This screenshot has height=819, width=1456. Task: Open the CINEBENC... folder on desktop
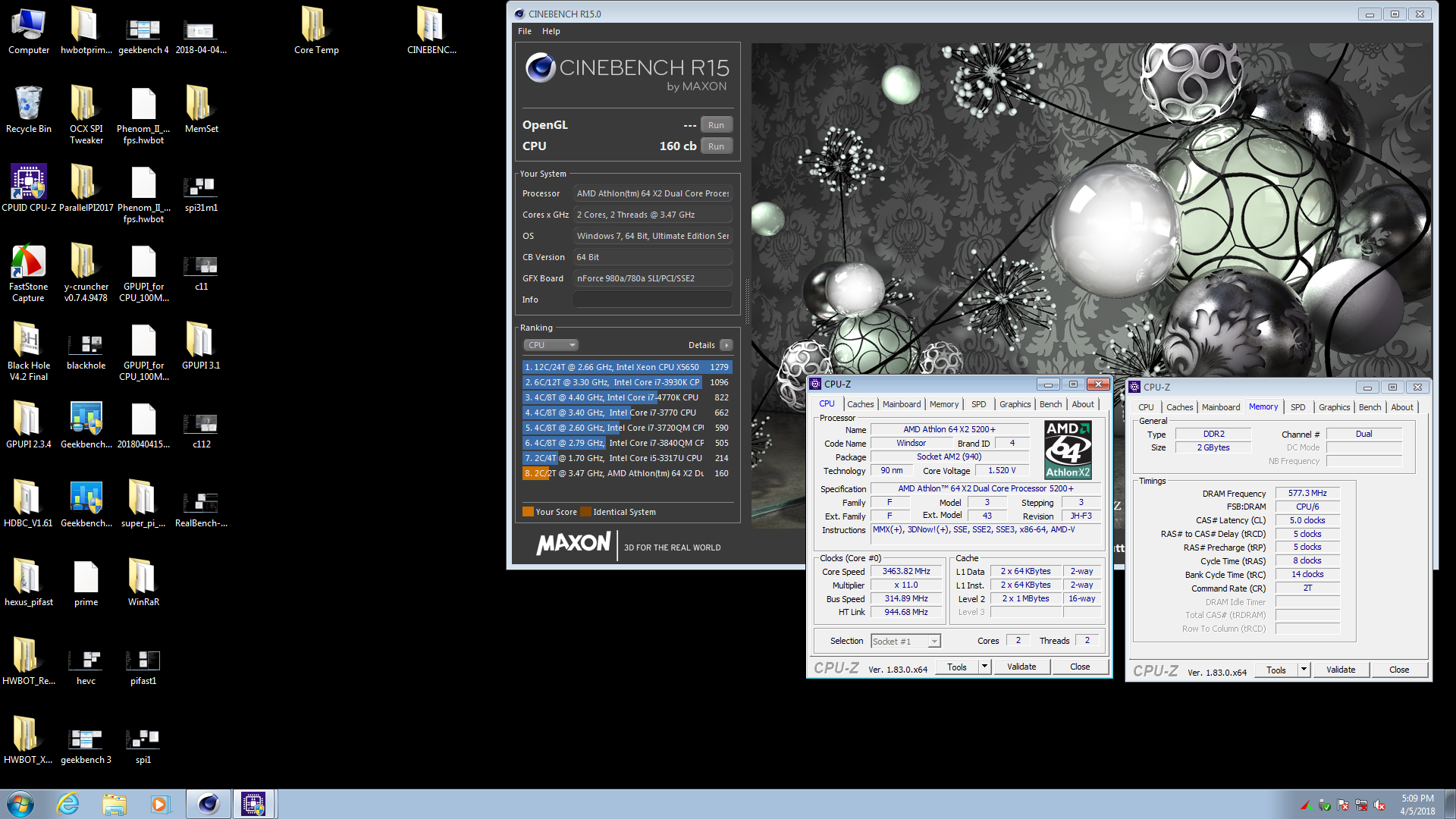[431, 32]
